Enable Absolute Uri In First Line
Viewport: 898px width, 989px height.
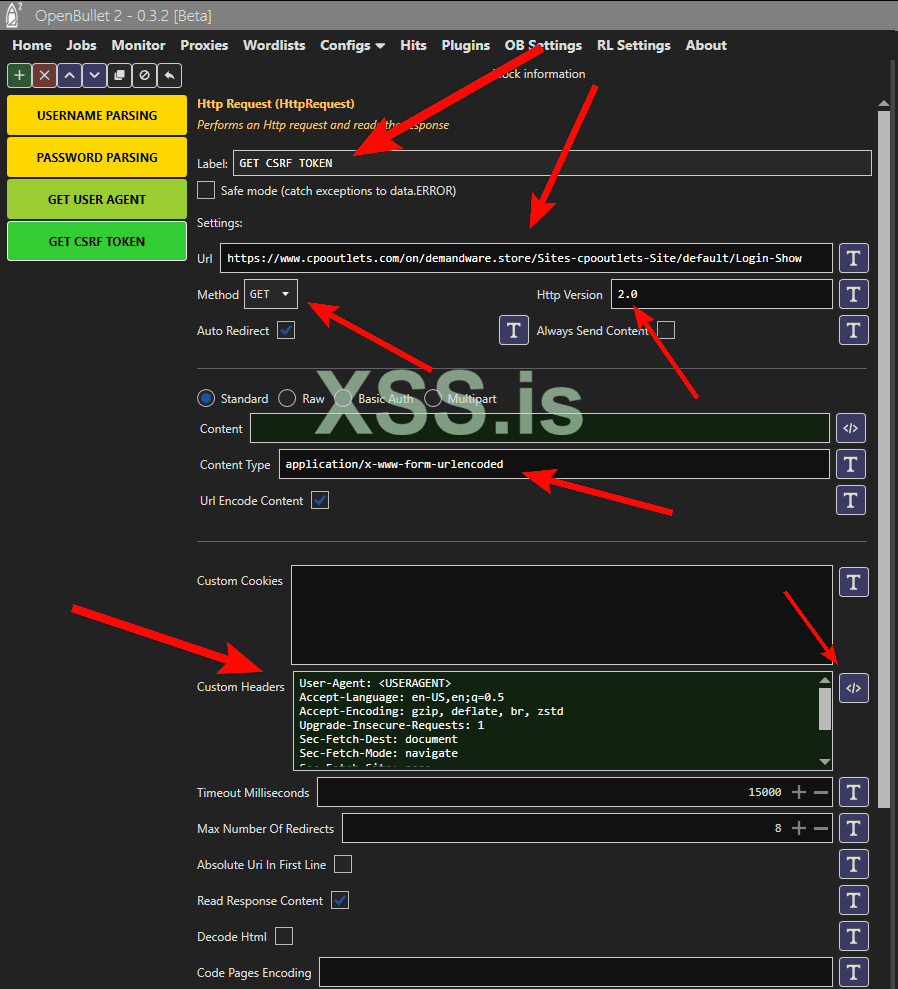343,864
